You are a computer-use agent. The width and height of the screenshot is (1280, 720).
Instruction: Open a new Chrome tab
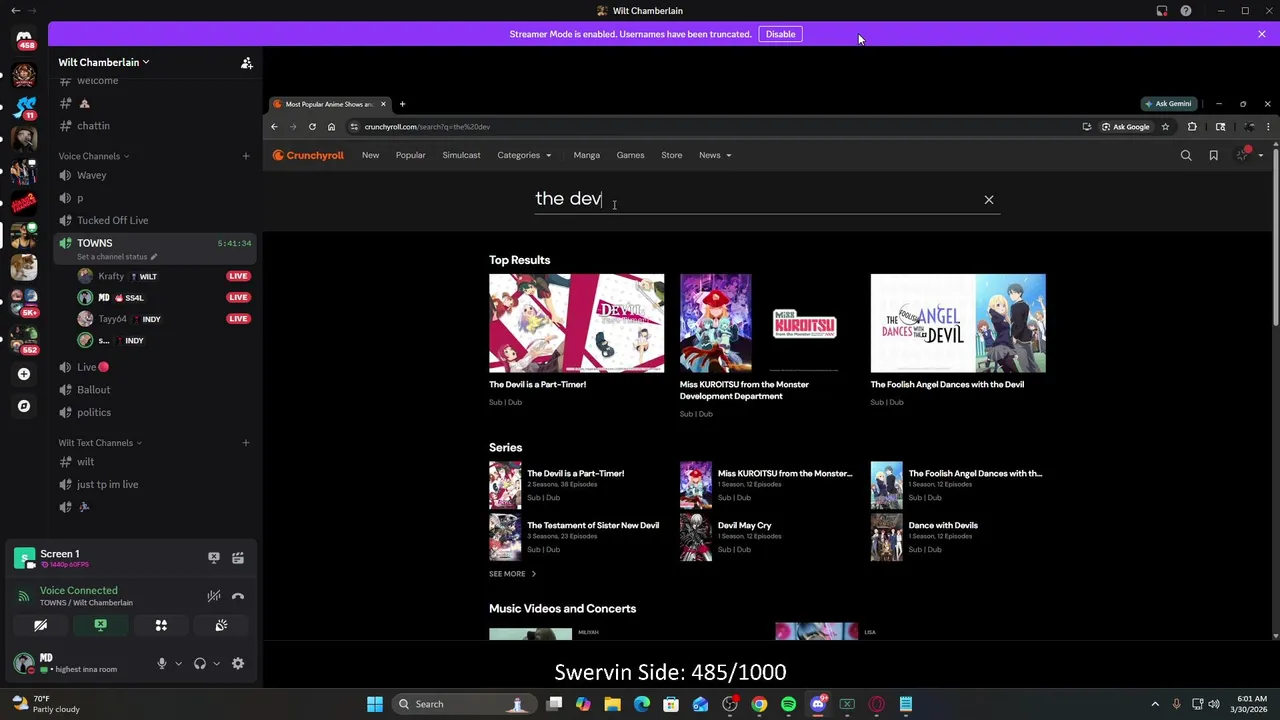[x=402, y=104]
